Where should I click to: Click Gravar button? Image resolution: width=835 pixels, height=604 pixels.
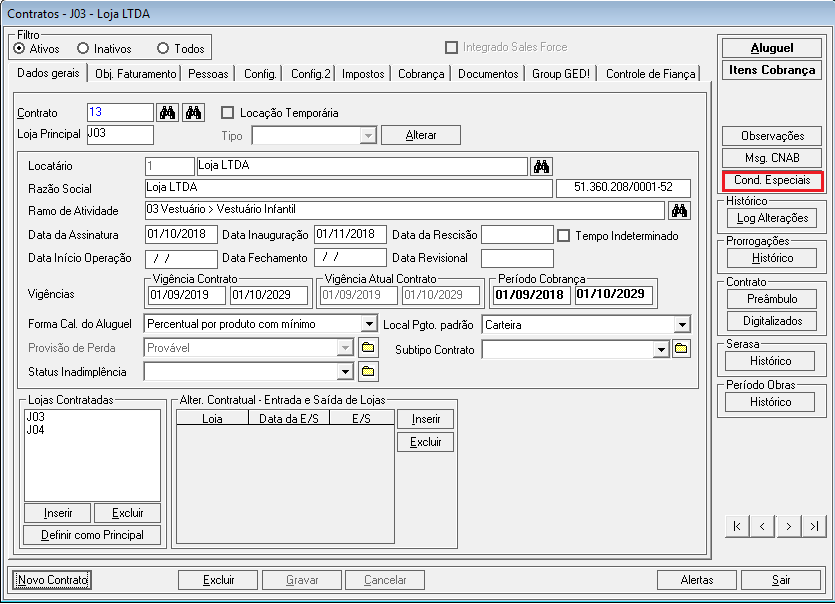pos(302,579)
